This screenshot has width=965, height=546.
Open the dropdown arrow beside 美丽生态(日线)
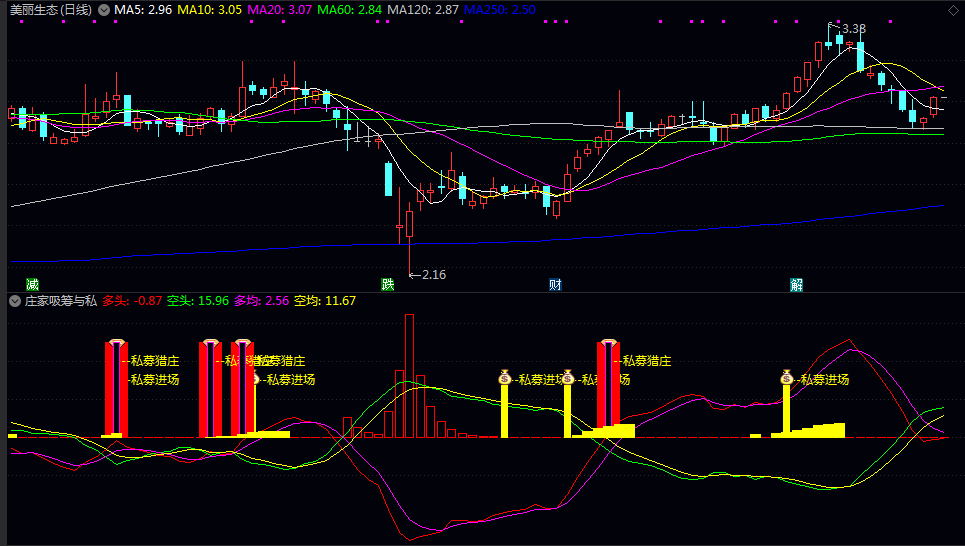click(x=104, y=10)
